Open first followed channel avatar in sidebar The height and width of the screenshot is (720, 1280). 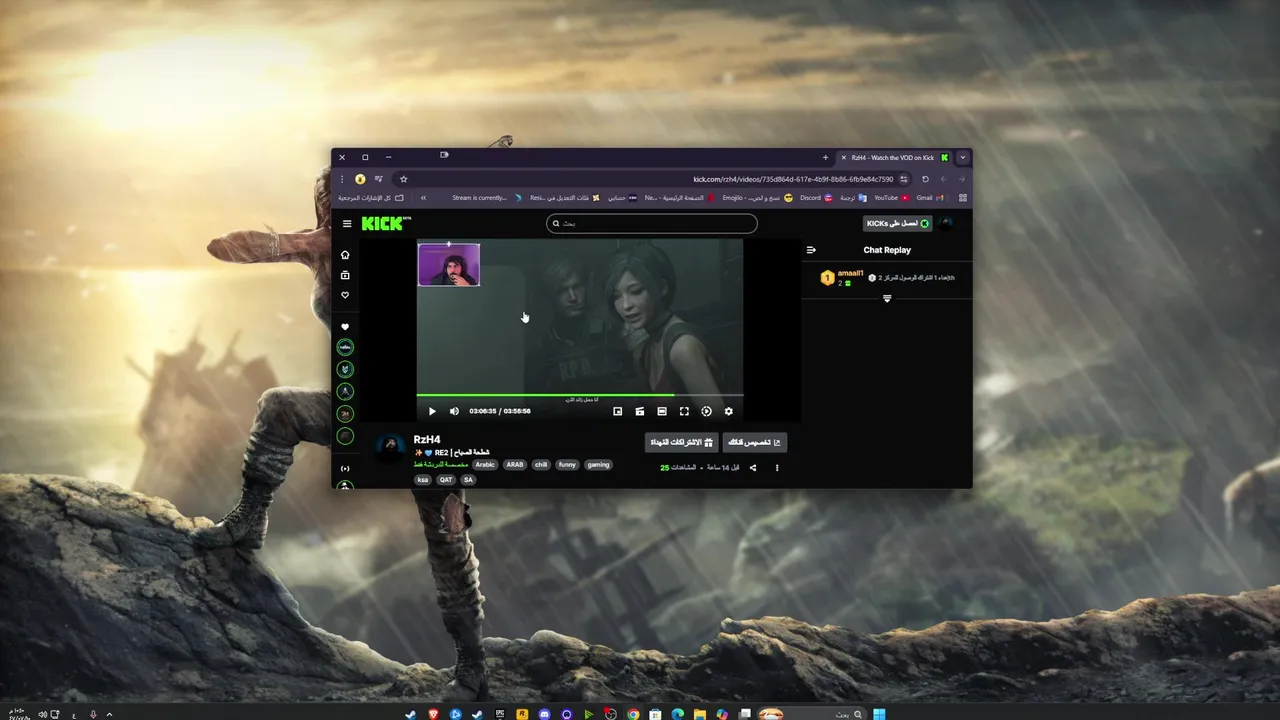click(x=345, y=347)
